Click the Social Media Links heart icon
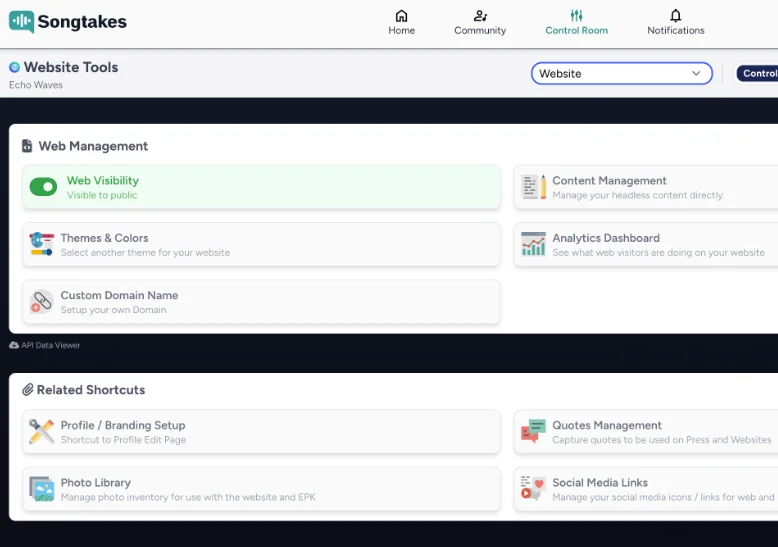778x547 pixels. pyautogui.click(x=532, y=488)
